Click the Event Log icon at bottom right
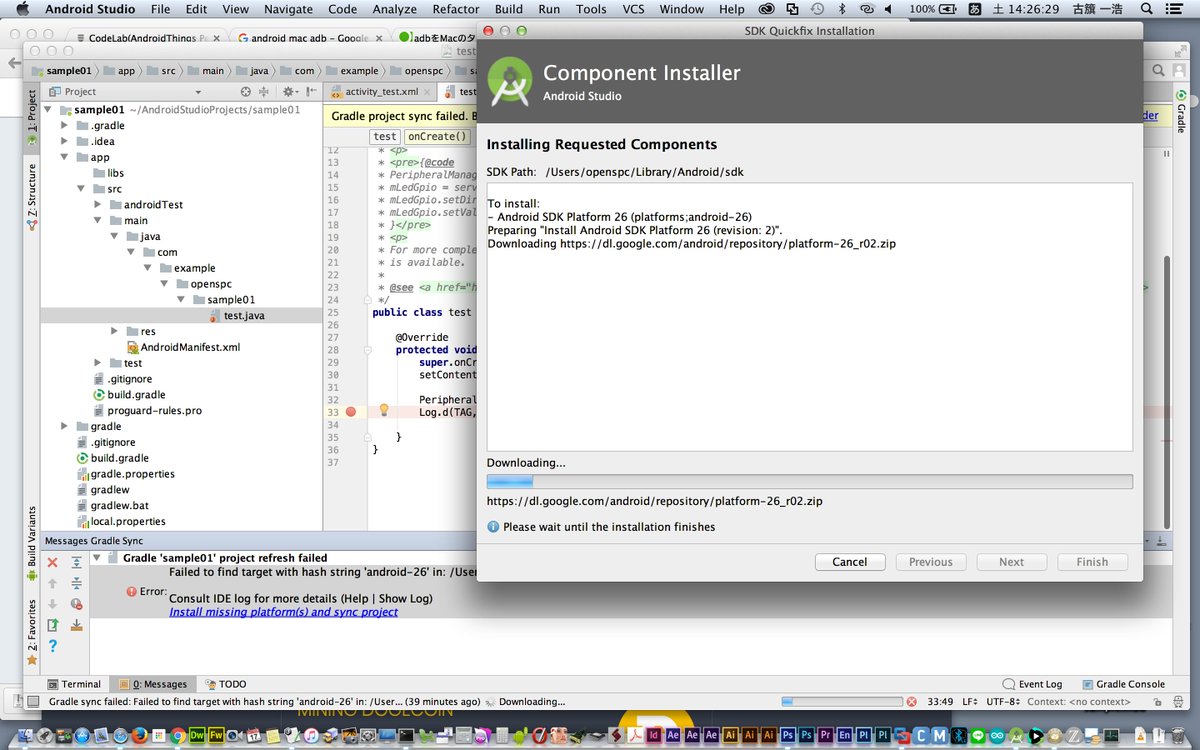Image resolution: width=1200 pixels, height=750 pixels. point(1008,684)
